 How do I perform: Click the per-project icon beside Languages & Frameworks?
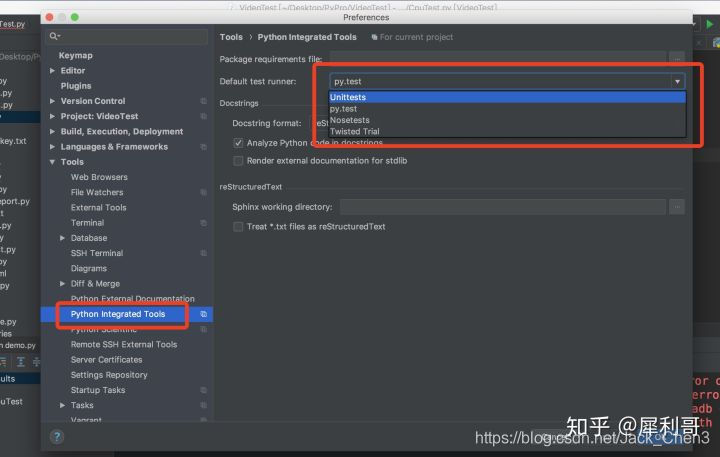click(203, 147)
